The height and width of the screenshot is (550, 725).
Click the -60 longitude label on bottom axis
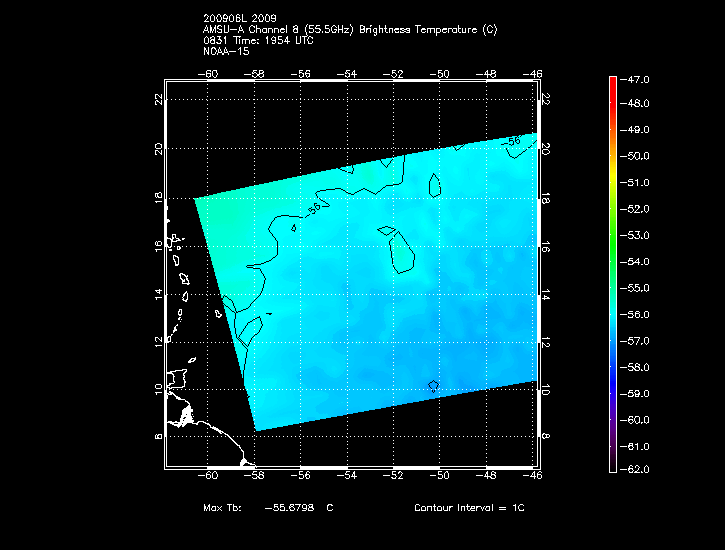coord(210,475)
